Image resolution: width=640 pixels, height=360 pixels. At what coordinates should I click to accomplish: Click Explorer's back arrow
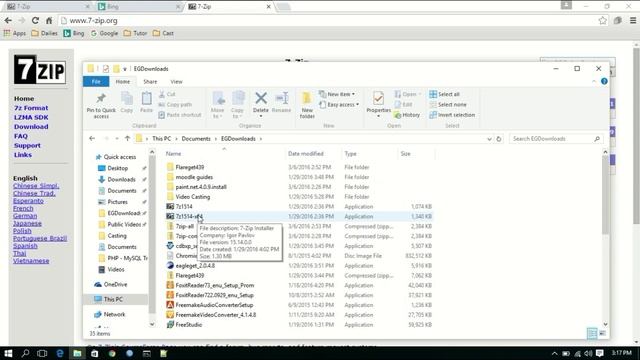92,138
